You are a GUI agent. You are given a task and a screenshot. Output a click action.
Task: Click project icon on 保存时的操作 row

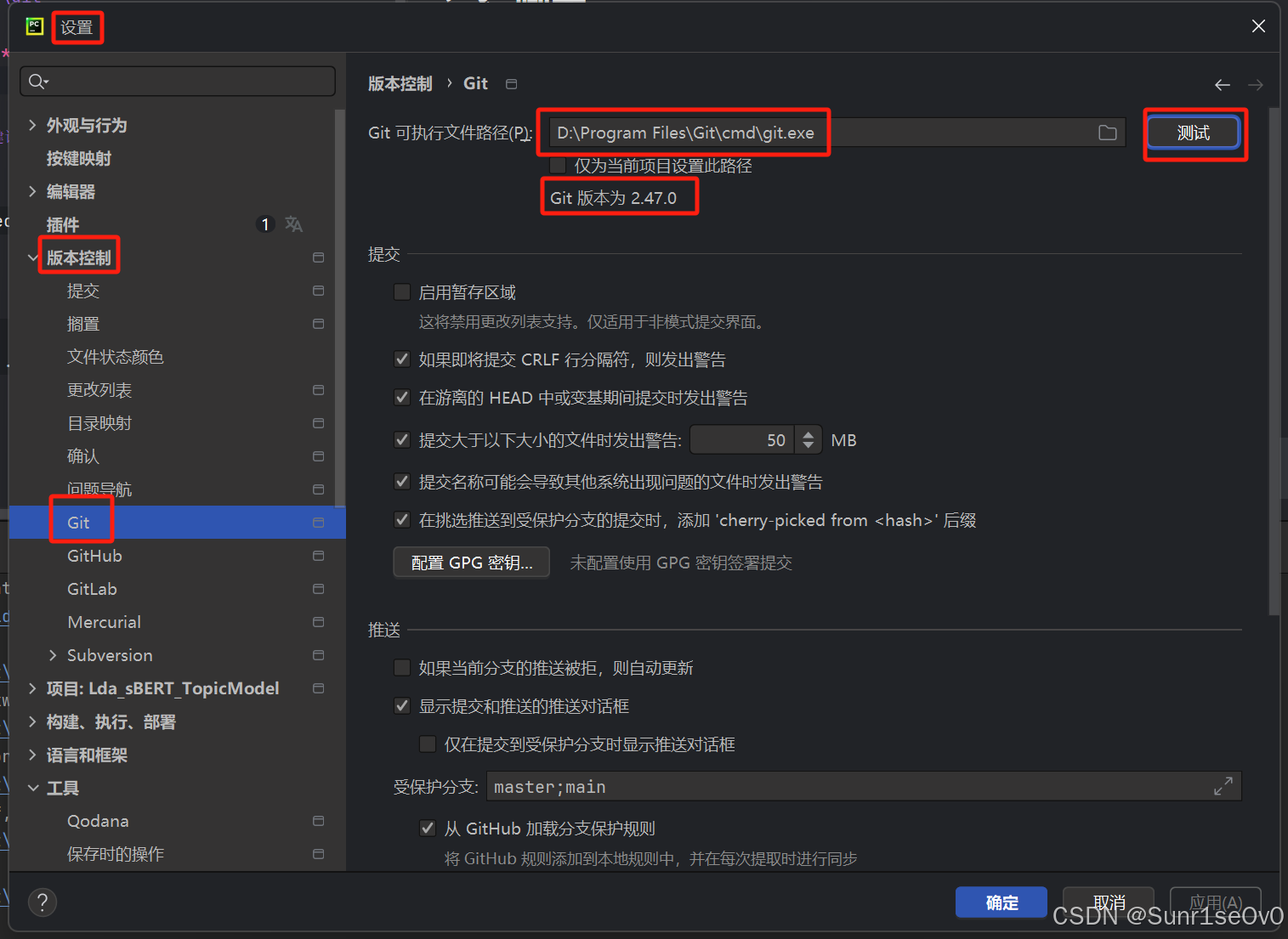pyautogui.click(x=318, y=854)
